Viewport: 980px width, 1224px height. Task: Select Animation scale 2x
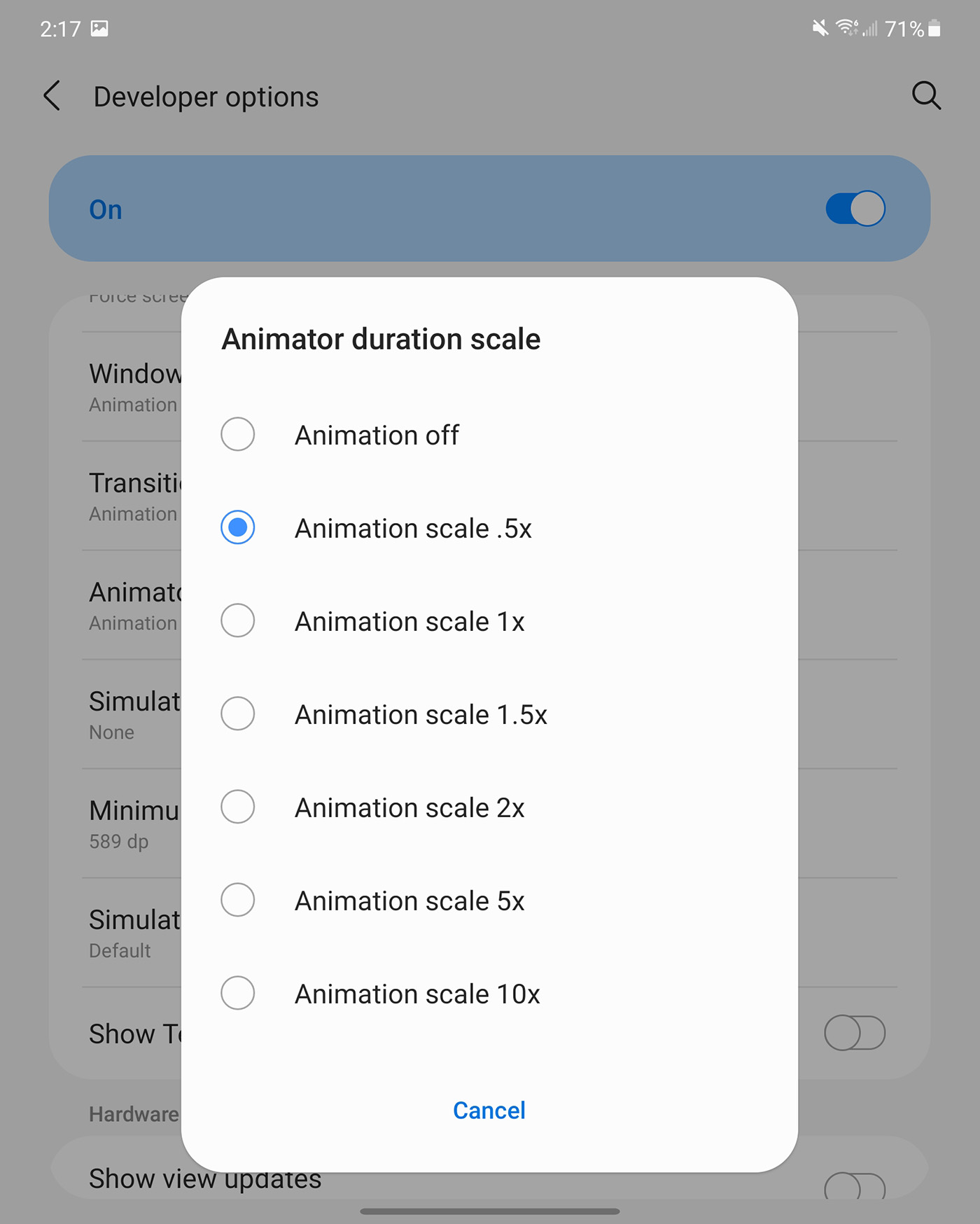(x=238, y=807)
